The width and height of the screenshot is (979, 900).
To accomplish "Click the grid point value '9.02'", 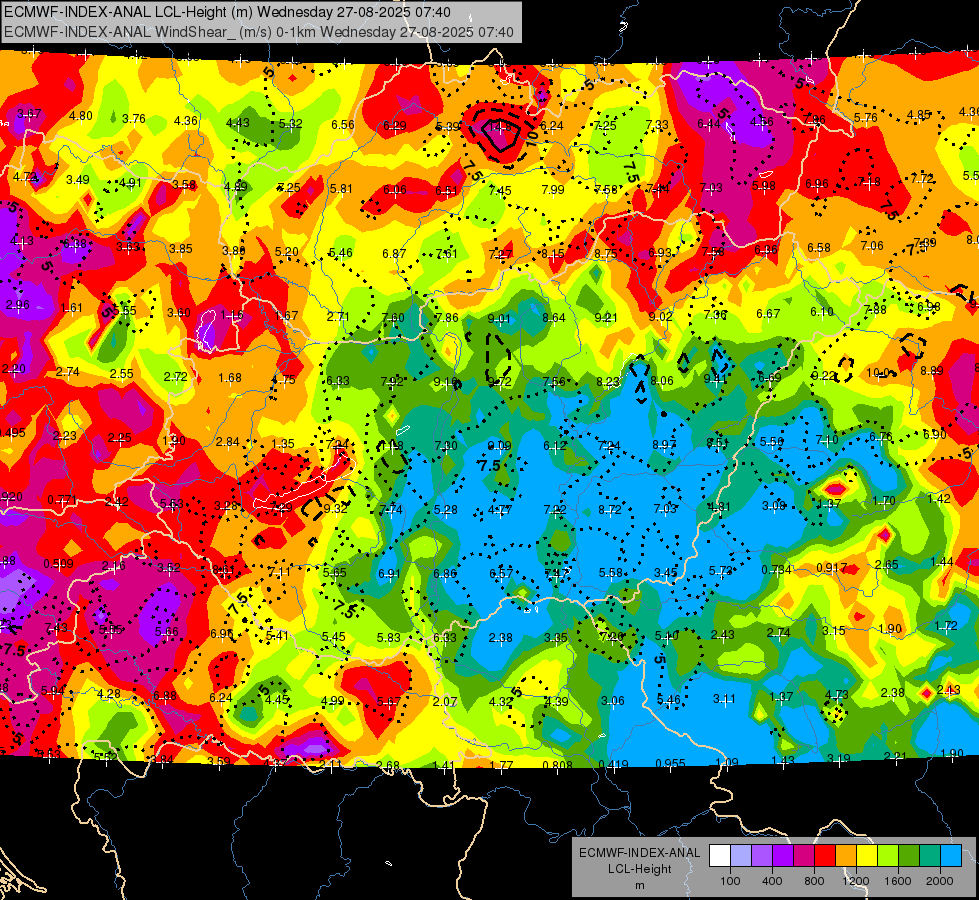I will click(x=661, y=317).
